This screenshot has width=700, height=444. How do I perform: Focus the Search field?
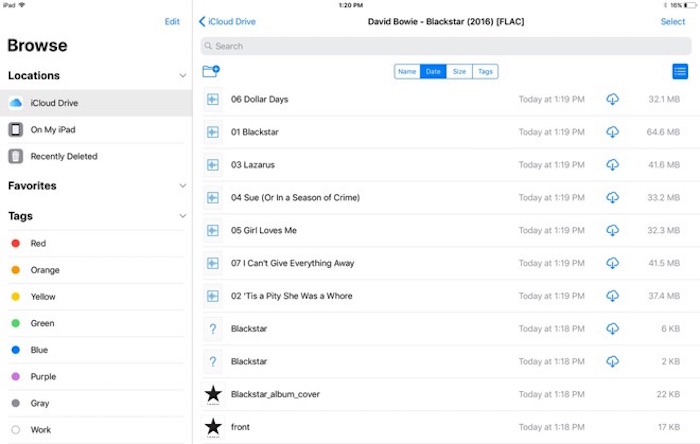click(x=446, y=46)
